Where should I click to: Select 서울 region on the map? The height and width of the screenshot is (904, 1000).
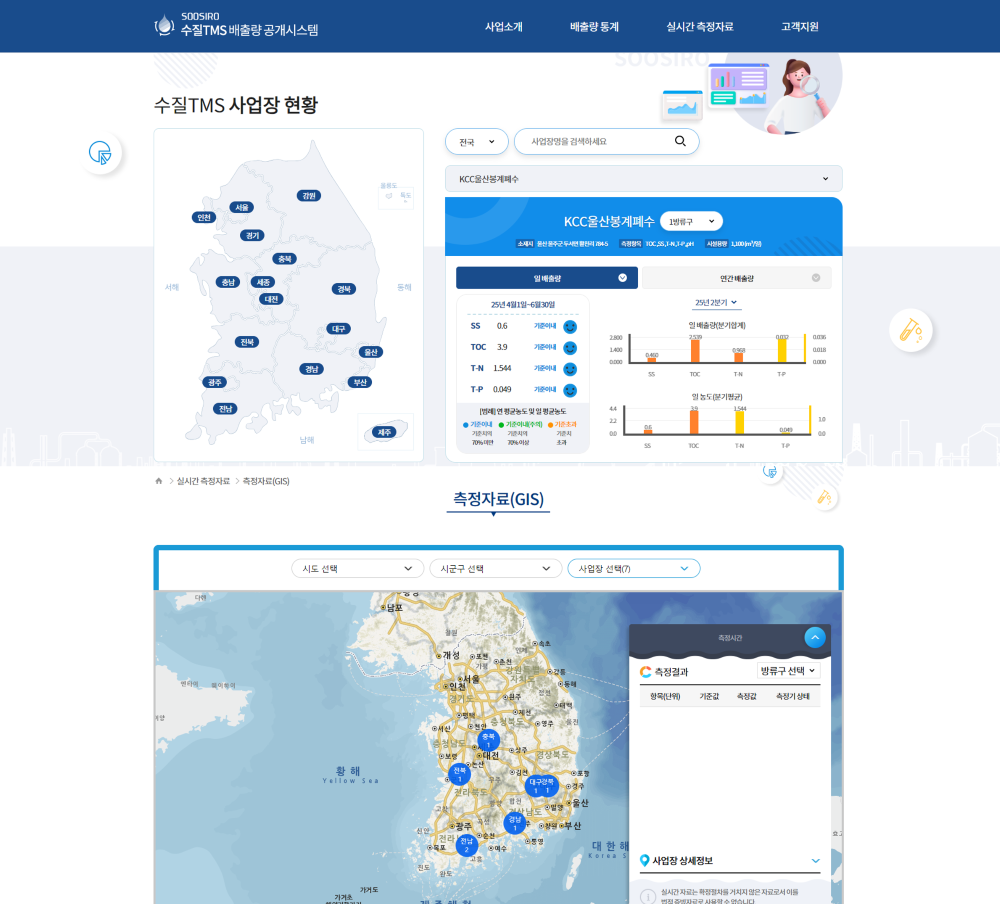tap(242, 207)
